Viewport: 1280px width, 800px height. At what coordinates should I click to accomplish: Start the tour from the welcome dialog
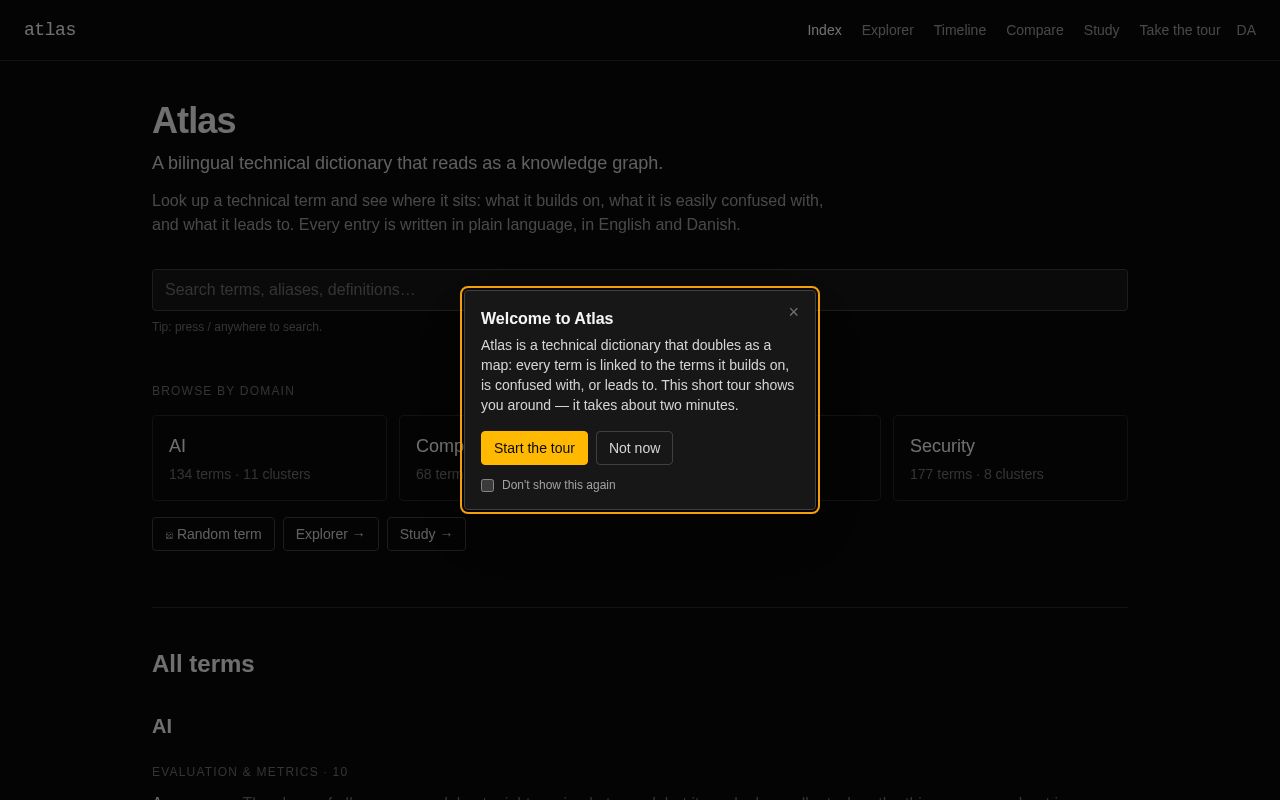(534, 448)
